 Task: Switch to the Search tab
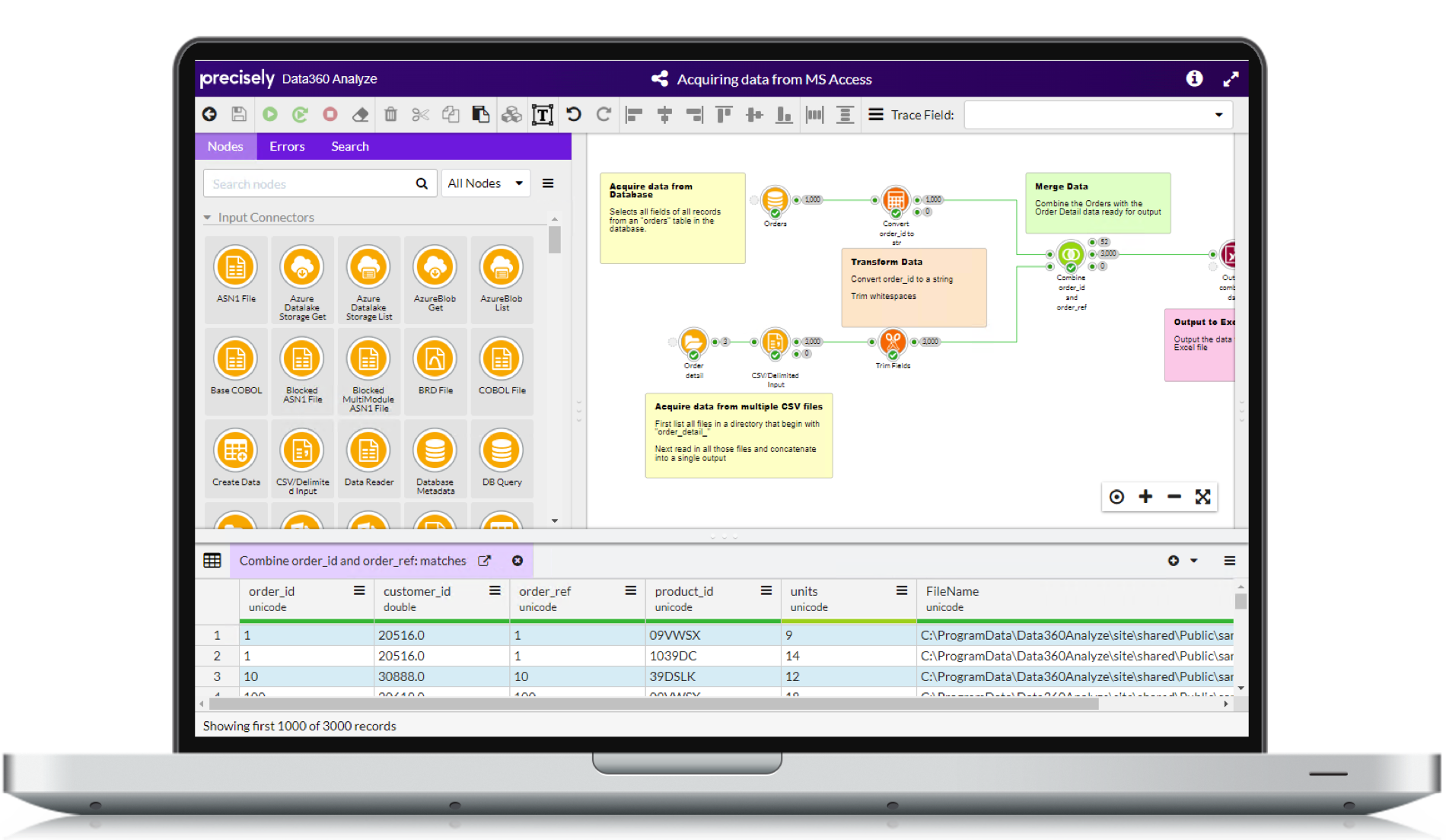(x=350, y=146)
